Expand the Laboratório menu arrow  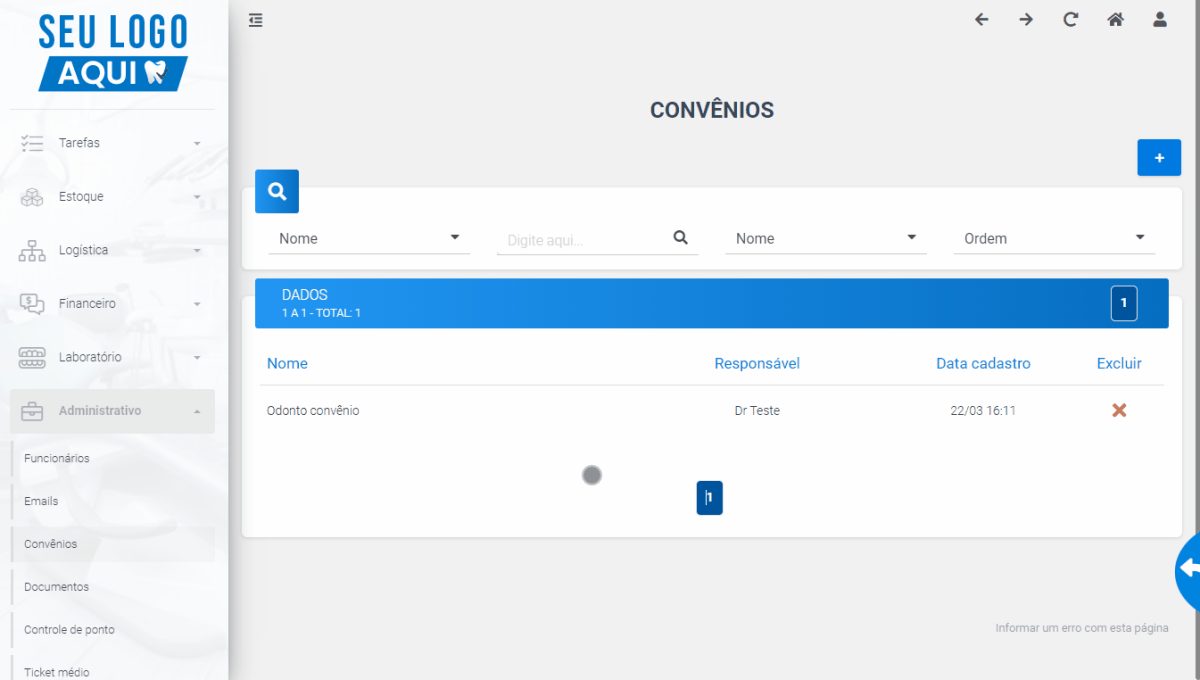pyautogui.click(x=197, y=358)
